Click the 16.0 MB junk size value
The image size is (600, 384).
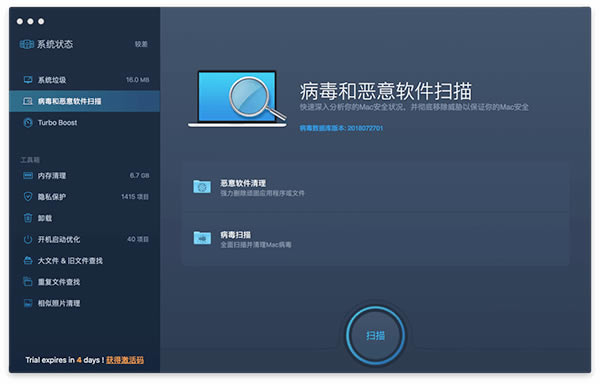pyautogui.click(x=137, y=80)
